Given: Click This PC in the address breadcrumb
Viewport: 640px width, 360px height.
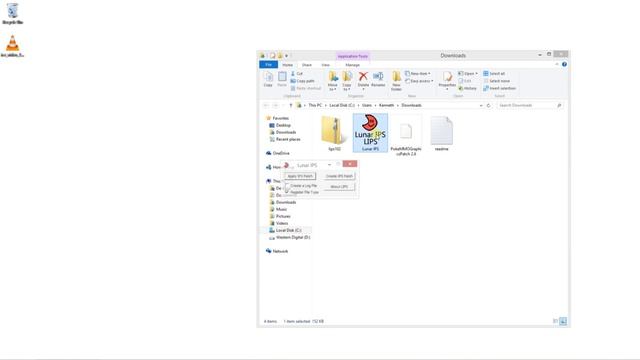Looking at the screenshot, I should pos(315,105).
